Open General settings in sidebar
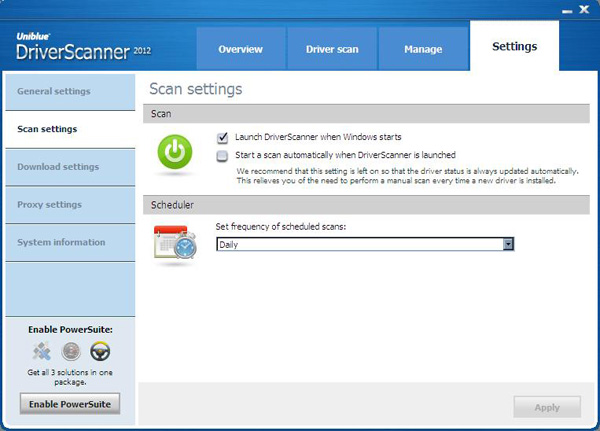Viewport: 600px width, 431px height. (70, 91)
